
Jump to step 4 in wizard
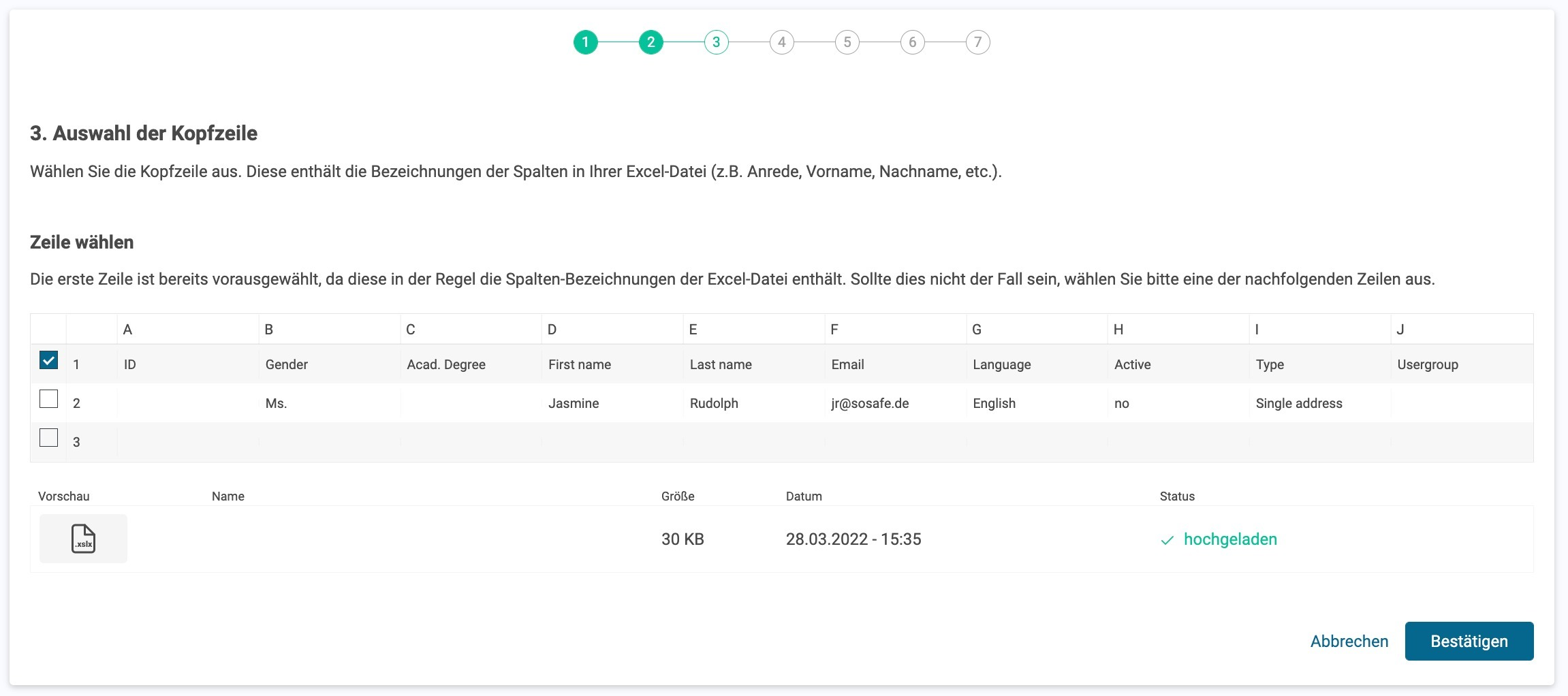pos(781,42)
